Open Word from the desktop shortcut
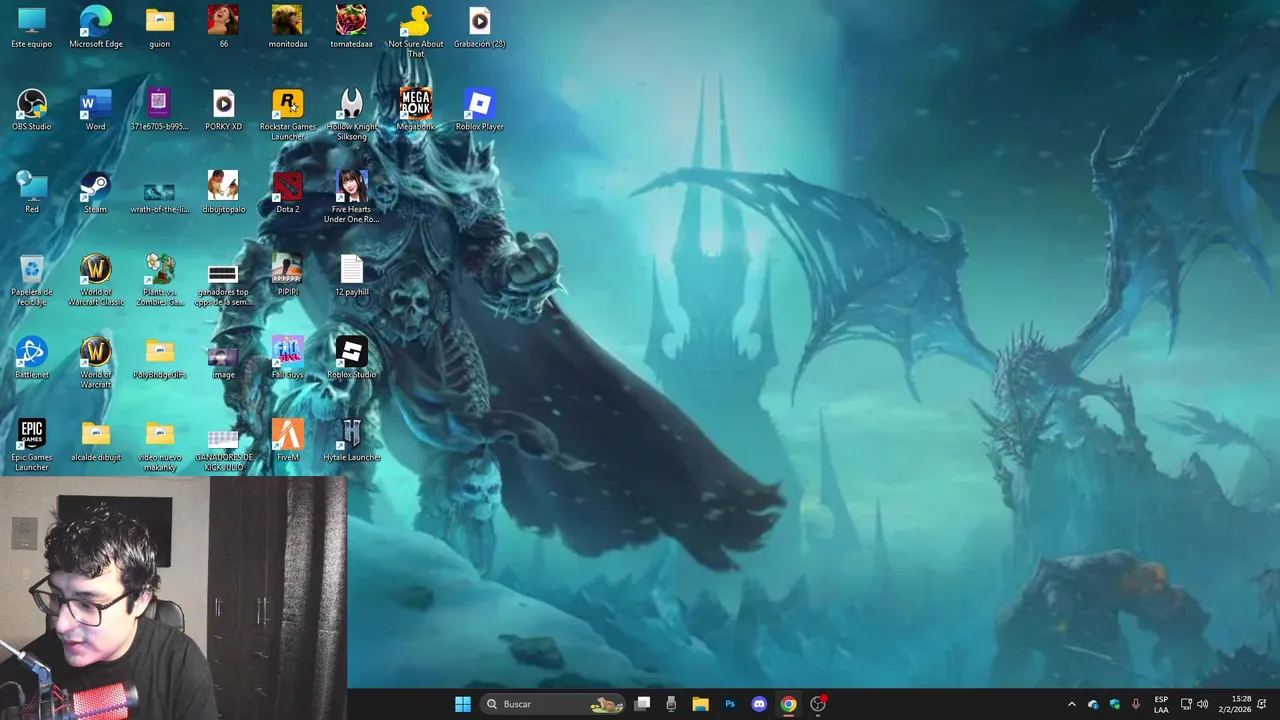 coord(96,110)
